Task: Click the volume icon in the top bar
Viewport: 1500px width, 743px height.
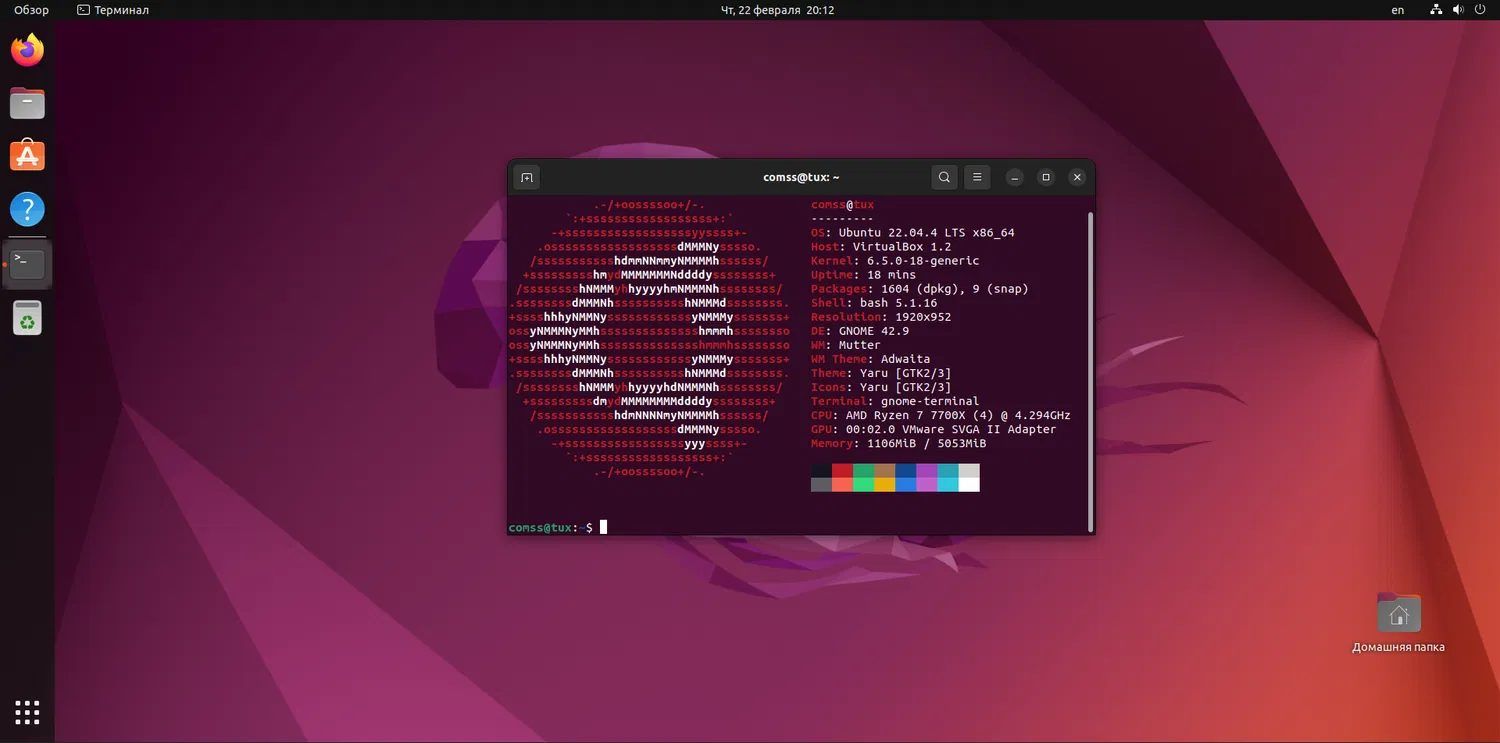Action: (x=1459, y=10)
